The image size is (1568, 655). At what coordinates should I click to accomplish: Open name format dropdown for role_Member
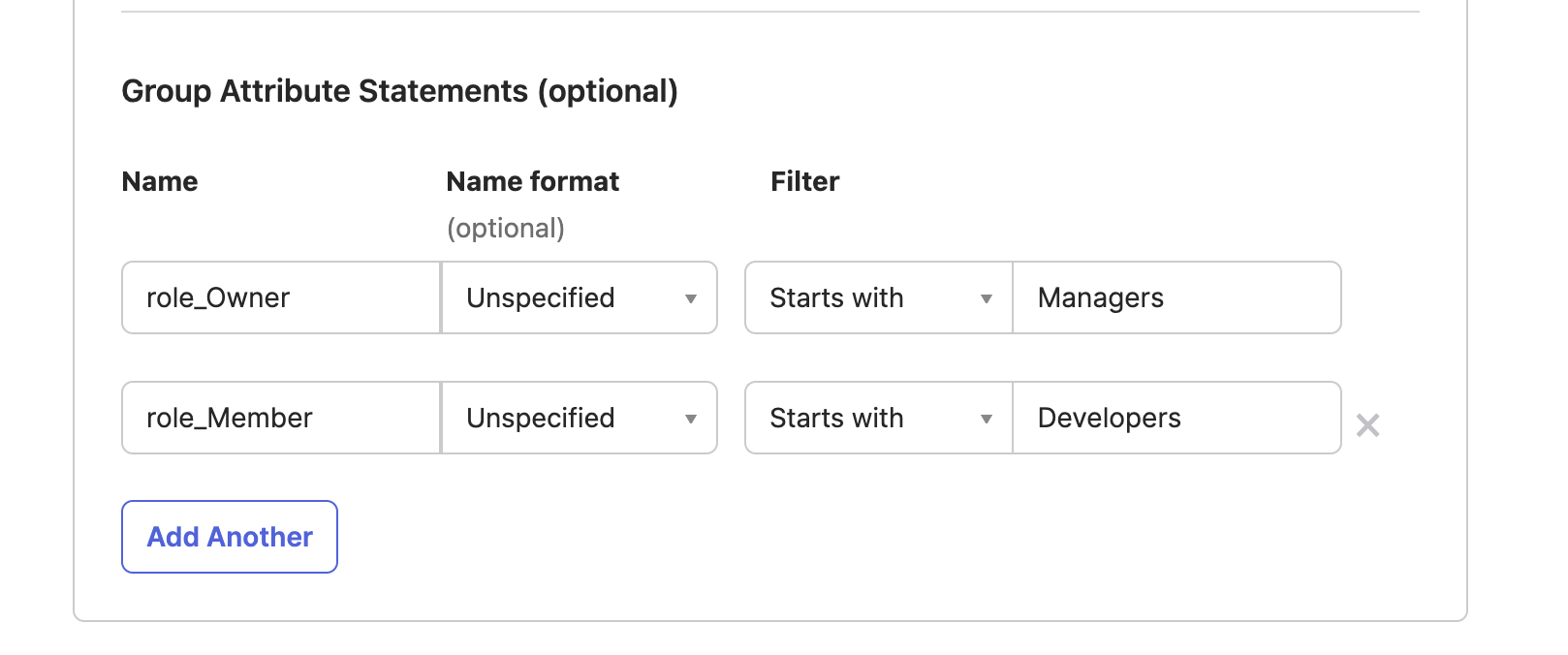pos(579,418)
